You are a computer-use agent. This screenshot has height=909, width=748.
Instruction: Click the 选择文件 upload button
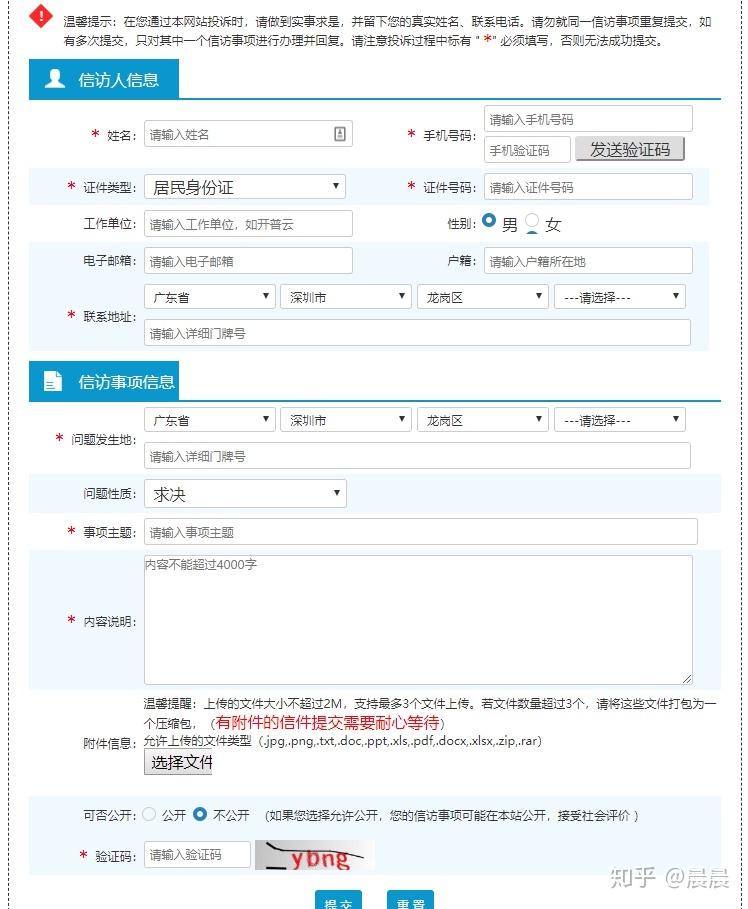178,762
